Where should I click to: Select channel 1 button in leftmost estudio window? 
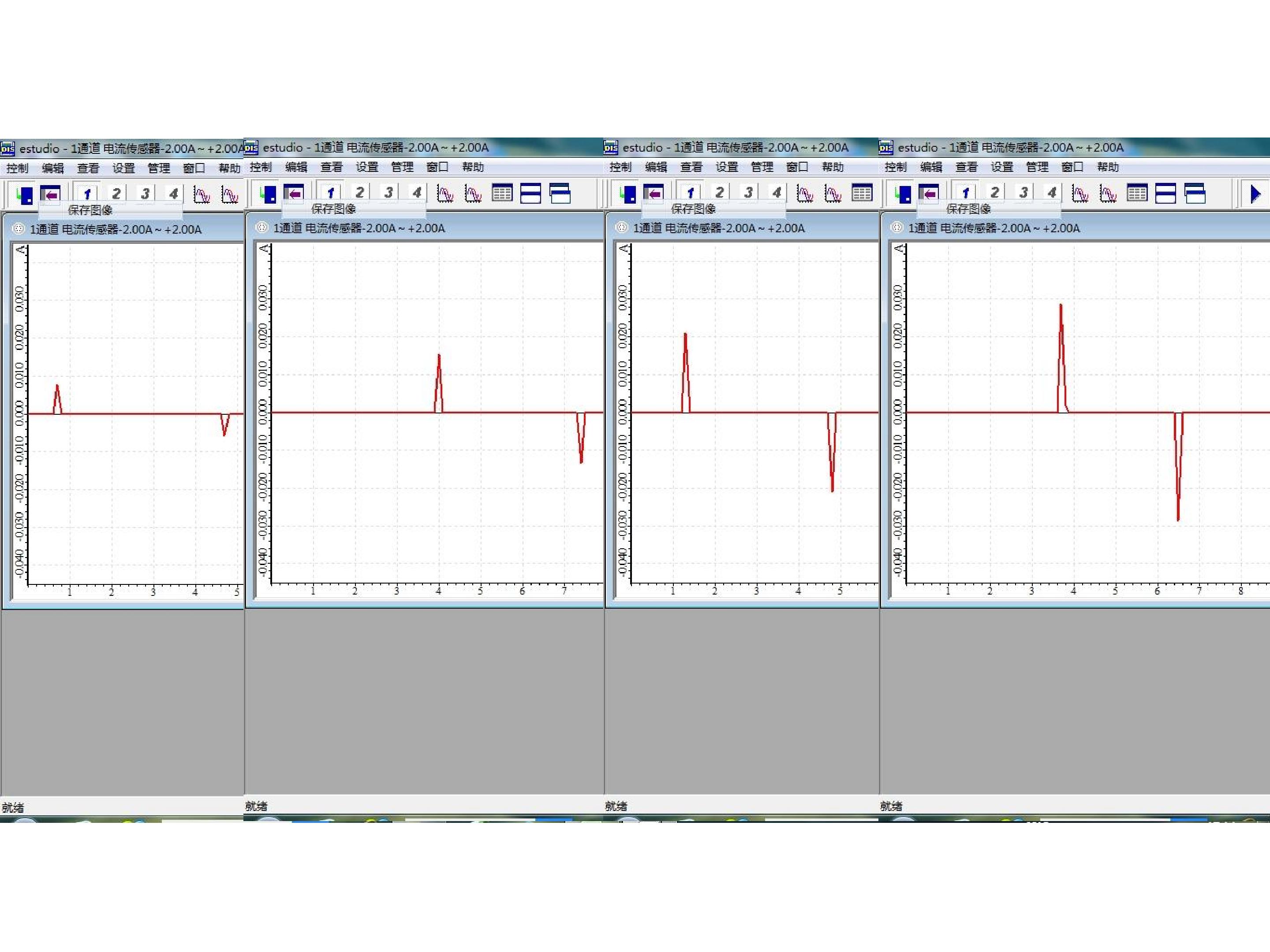tap(87, 194)
